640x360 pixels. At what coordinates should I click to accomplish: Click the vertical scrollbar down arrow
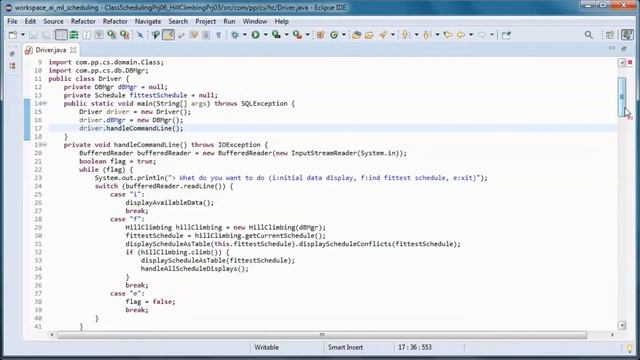click(x=622, y=325)
